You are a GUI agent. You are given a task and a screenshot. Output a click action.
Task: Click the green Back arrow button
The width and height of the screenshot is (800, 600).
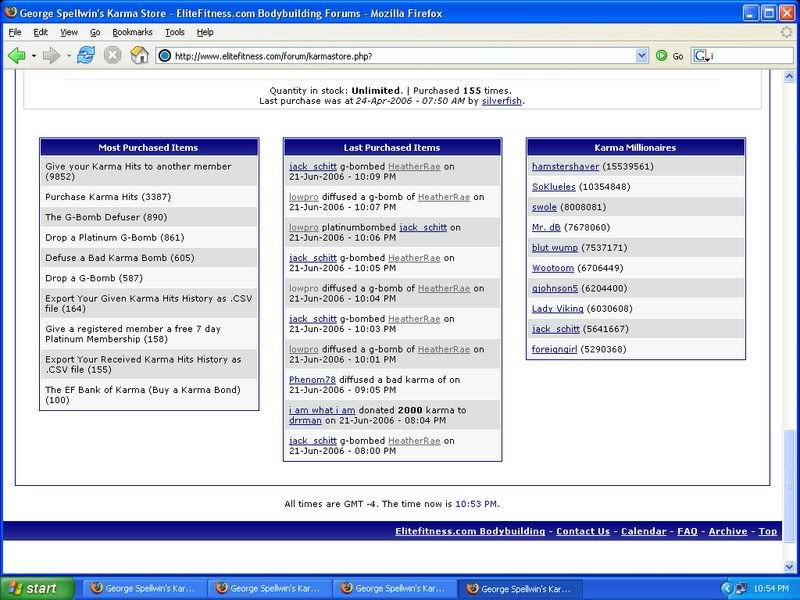click(16, 56)
